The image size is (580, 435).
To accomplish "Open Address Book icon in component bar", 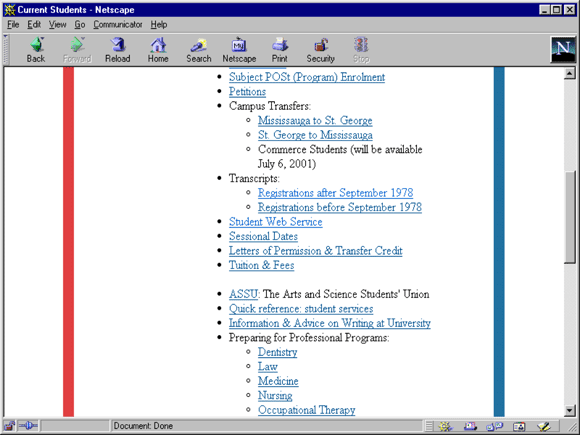I will tap(519, 426).
